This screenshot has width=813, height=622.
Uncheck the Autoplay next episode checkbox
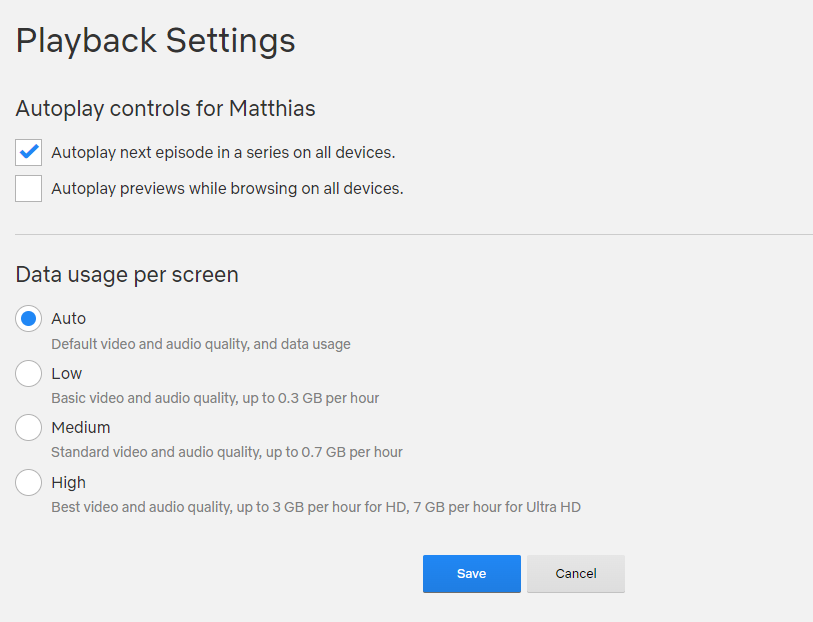(29, 153)
